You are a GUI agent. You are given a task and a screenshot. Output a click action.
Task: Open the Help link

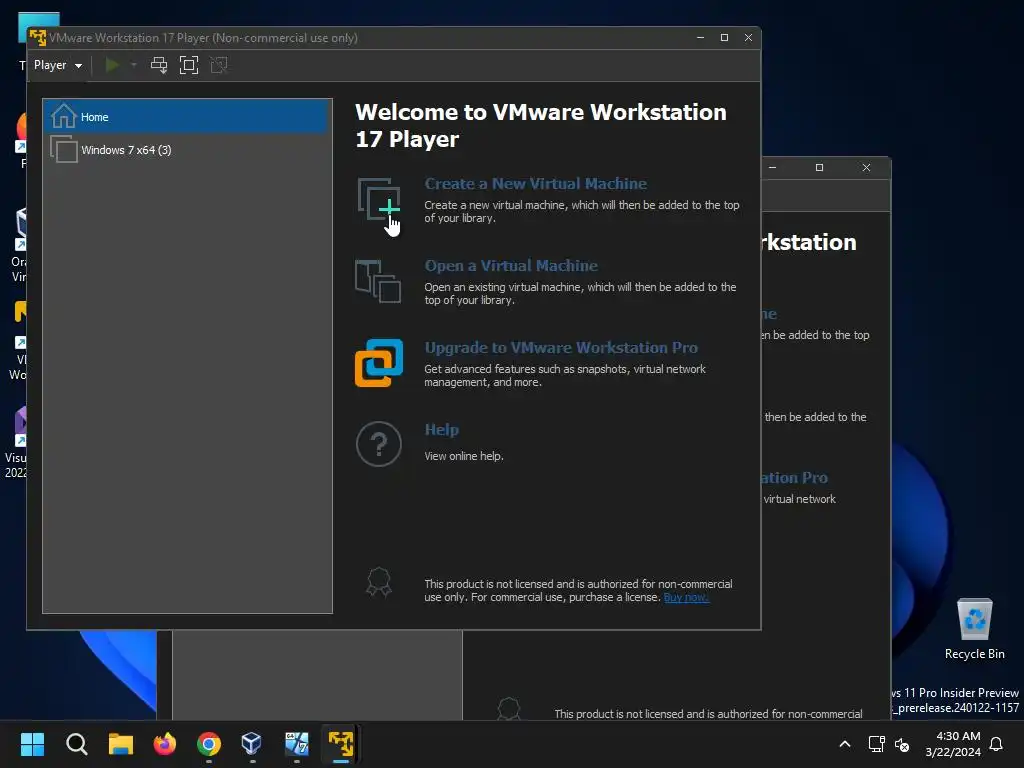coord(441,430)
